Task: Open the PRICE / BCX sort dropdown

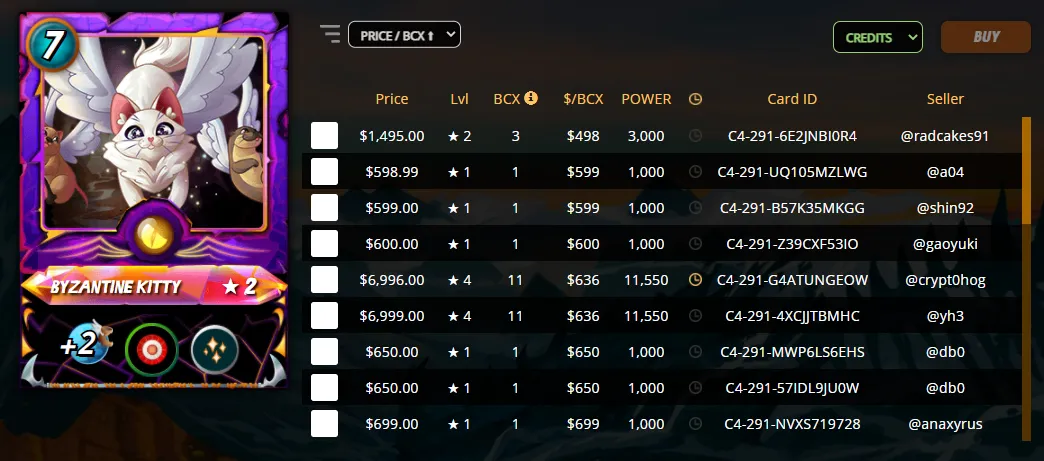Action: coord(404,35)
